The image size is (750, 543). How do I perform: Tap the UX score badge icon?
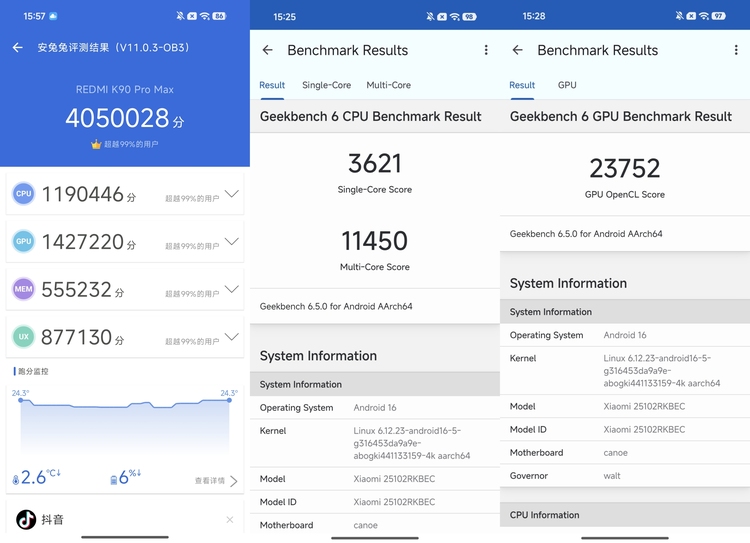click(x=23, y=337)
